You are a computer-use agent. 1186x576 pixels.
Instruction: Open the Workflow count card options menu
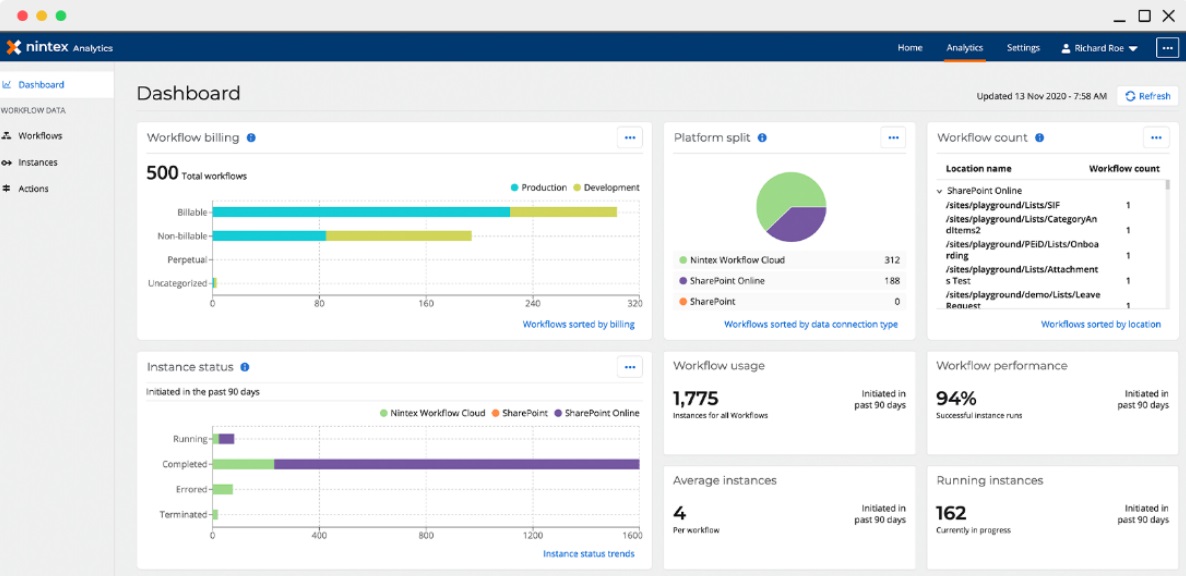point(1156,138)
